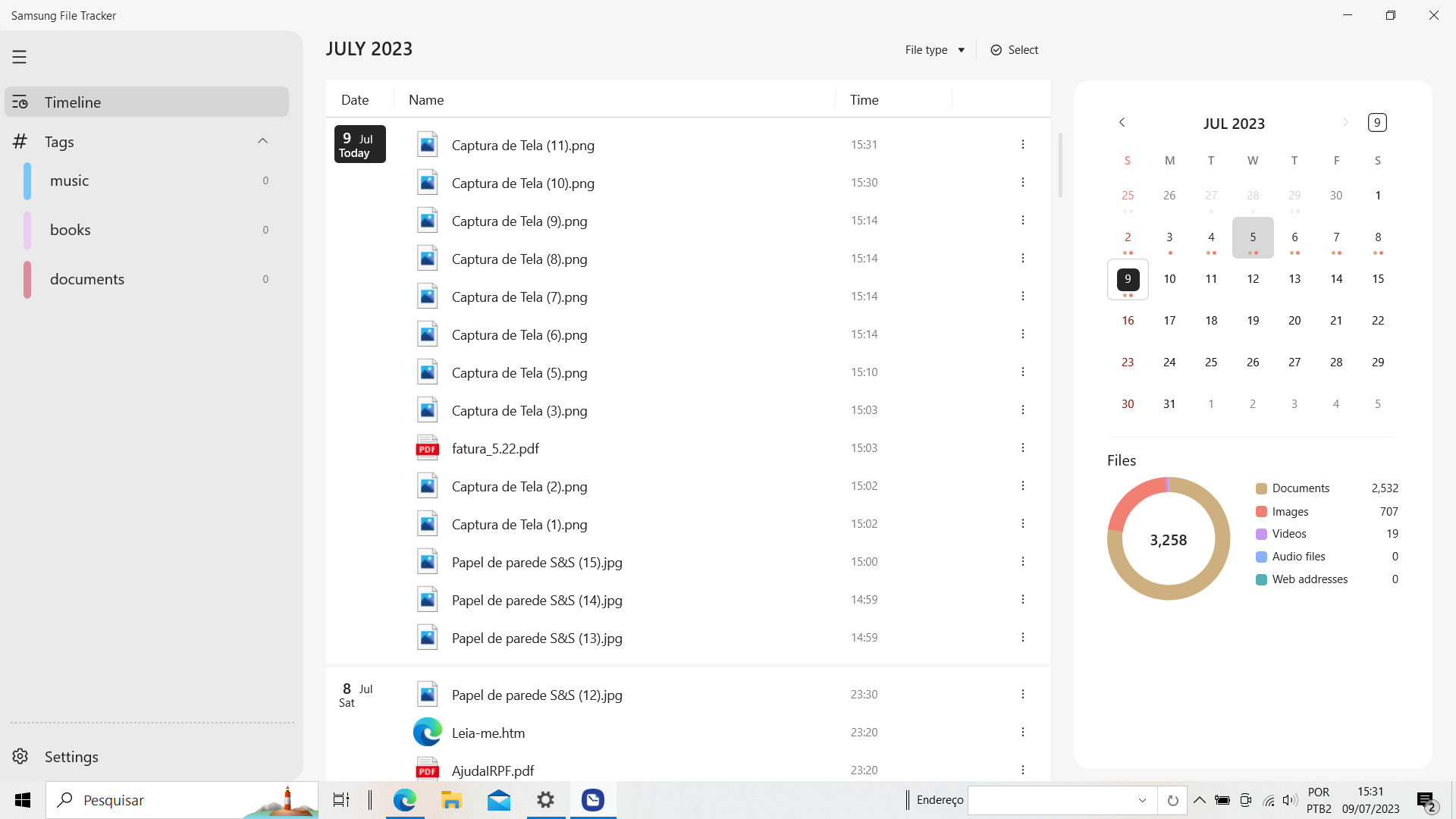Click the Videos legend color swatch
Screen dimensions: 1456x819
pos(1261,534)
